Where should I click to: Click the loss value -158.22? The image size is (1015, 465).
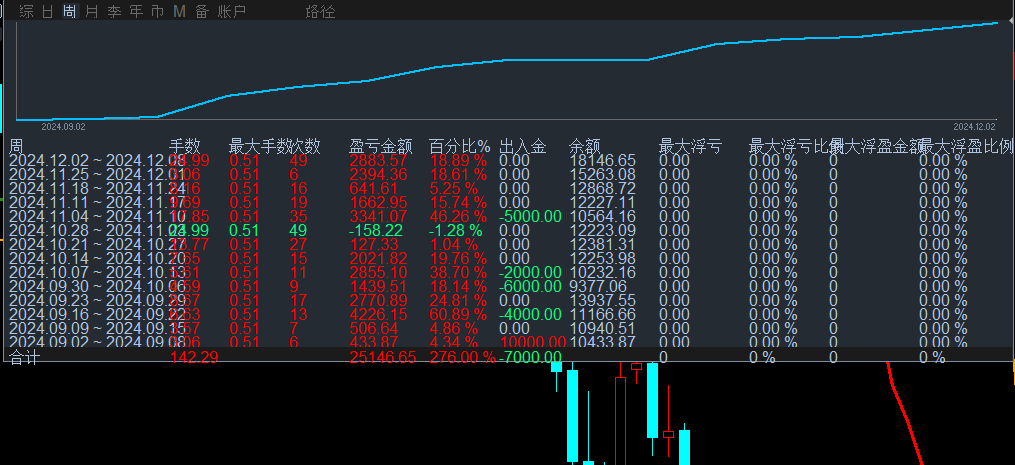pos(375,231)
